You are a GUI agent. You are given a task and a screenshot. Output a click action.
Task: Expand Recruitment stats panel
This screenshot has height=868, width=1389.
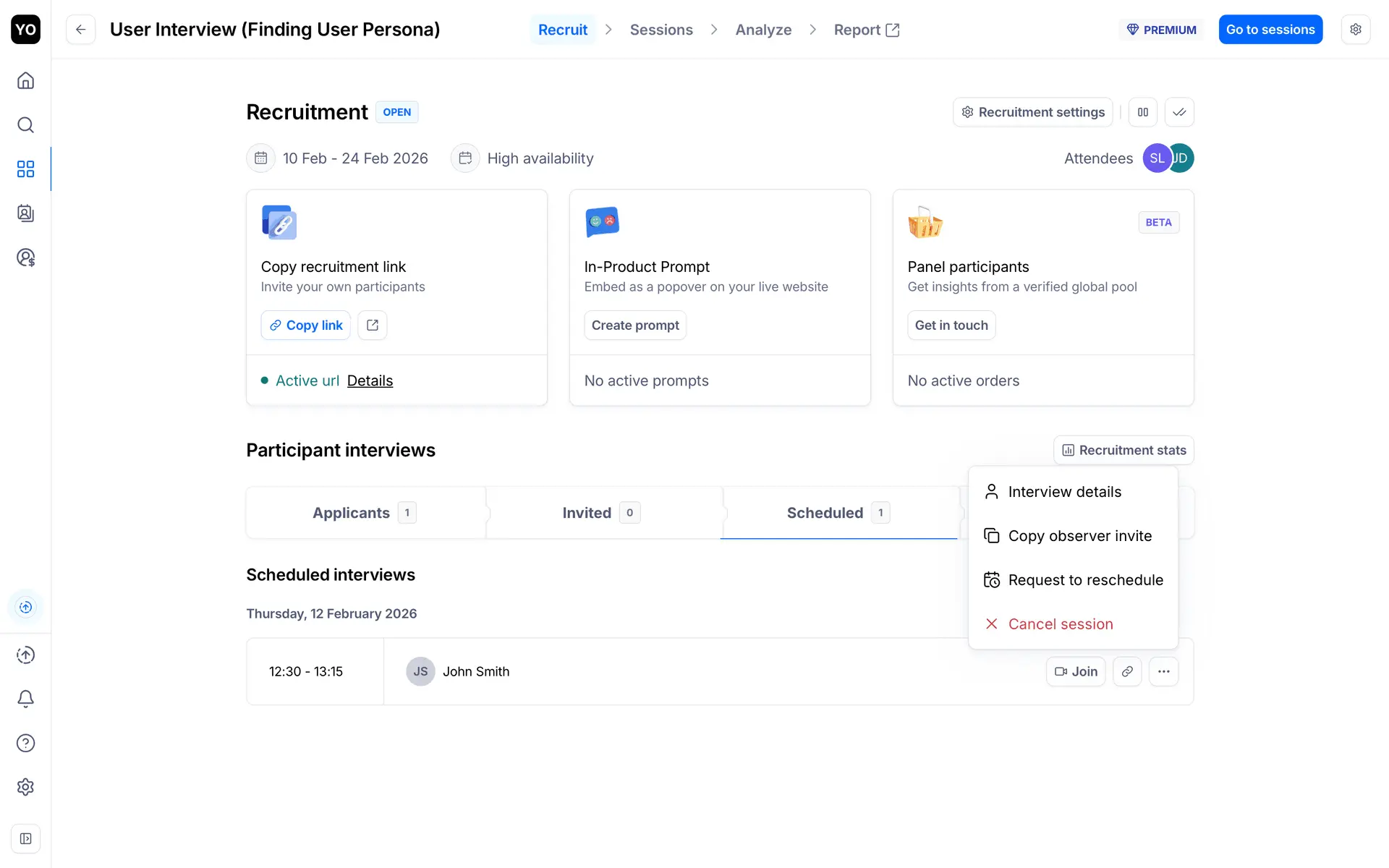point(1123,450)
